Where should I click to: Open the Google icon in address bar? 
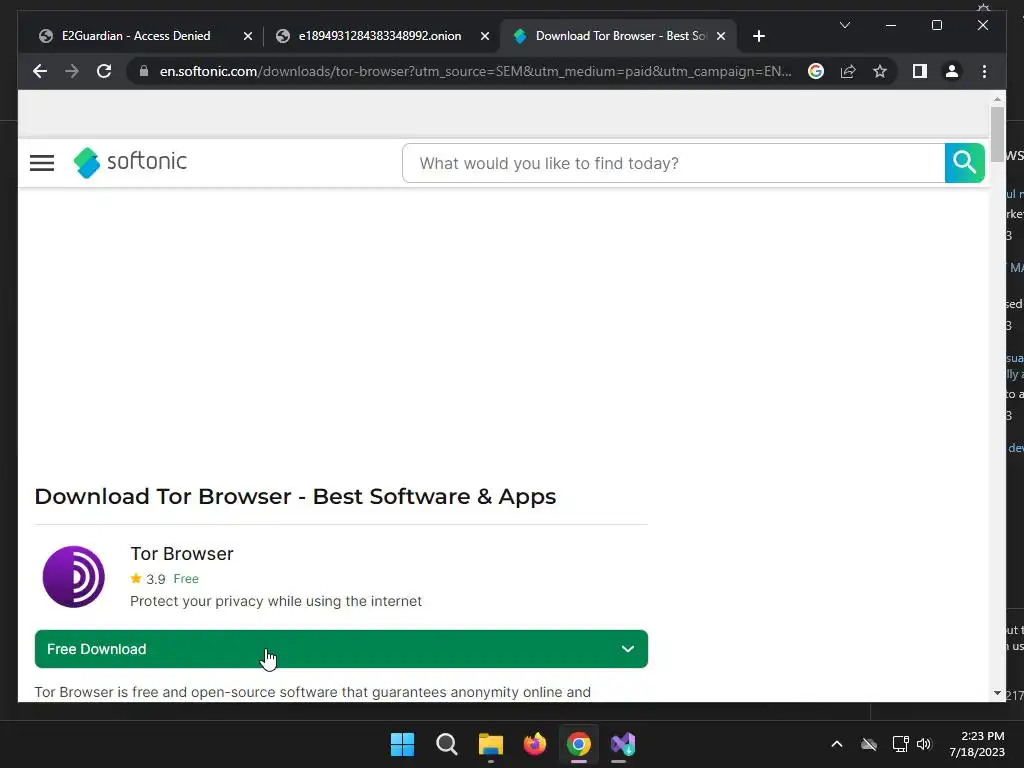point(816,71)
